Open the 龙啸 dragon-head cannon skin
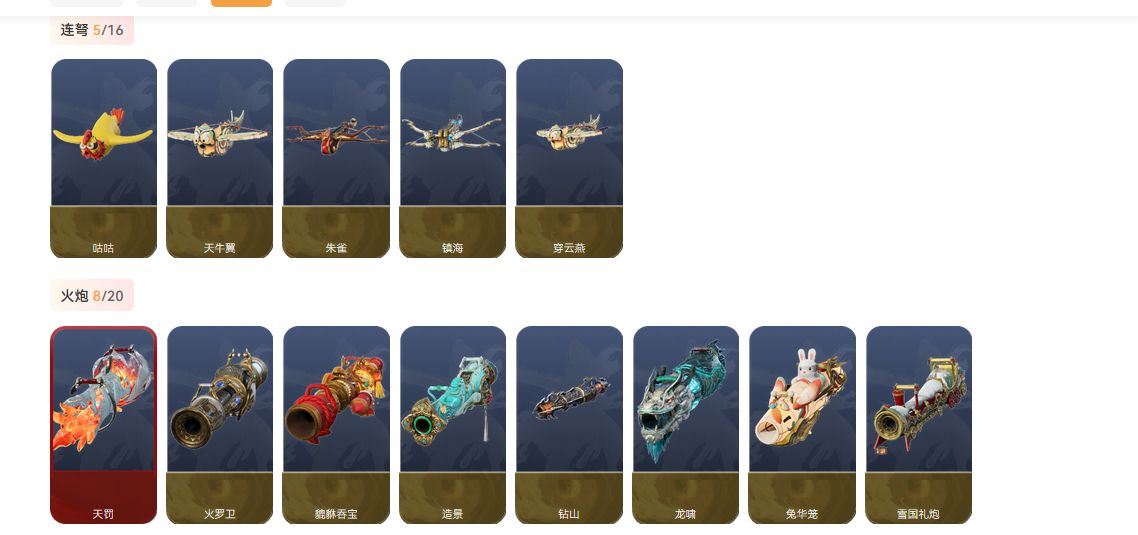The height and width of the screenshot is (535, 1138). [x=686, y=425]
